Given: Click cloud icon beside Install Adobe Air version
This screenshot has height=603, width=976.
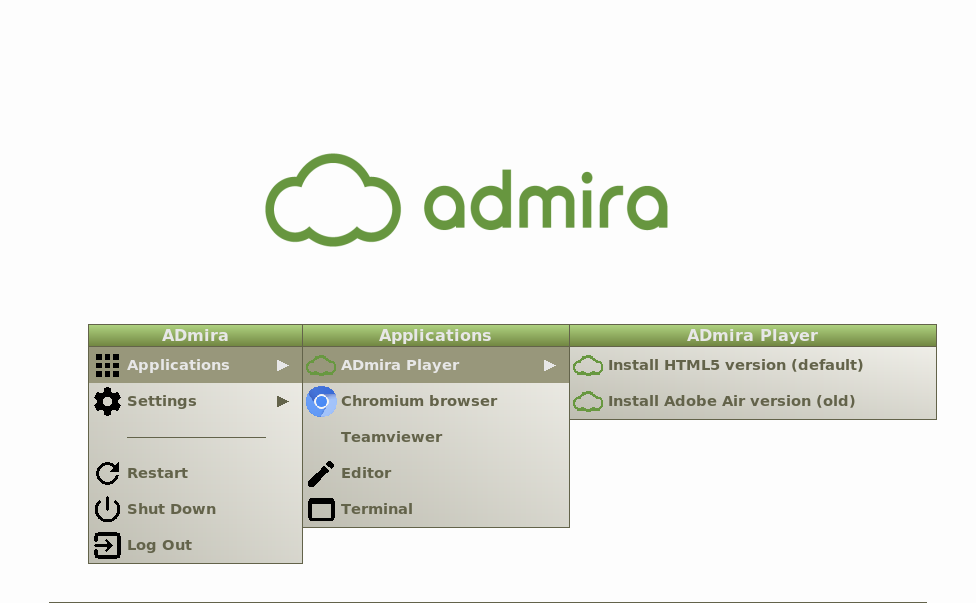Looking at the screenshot, I should click(588, 401).
